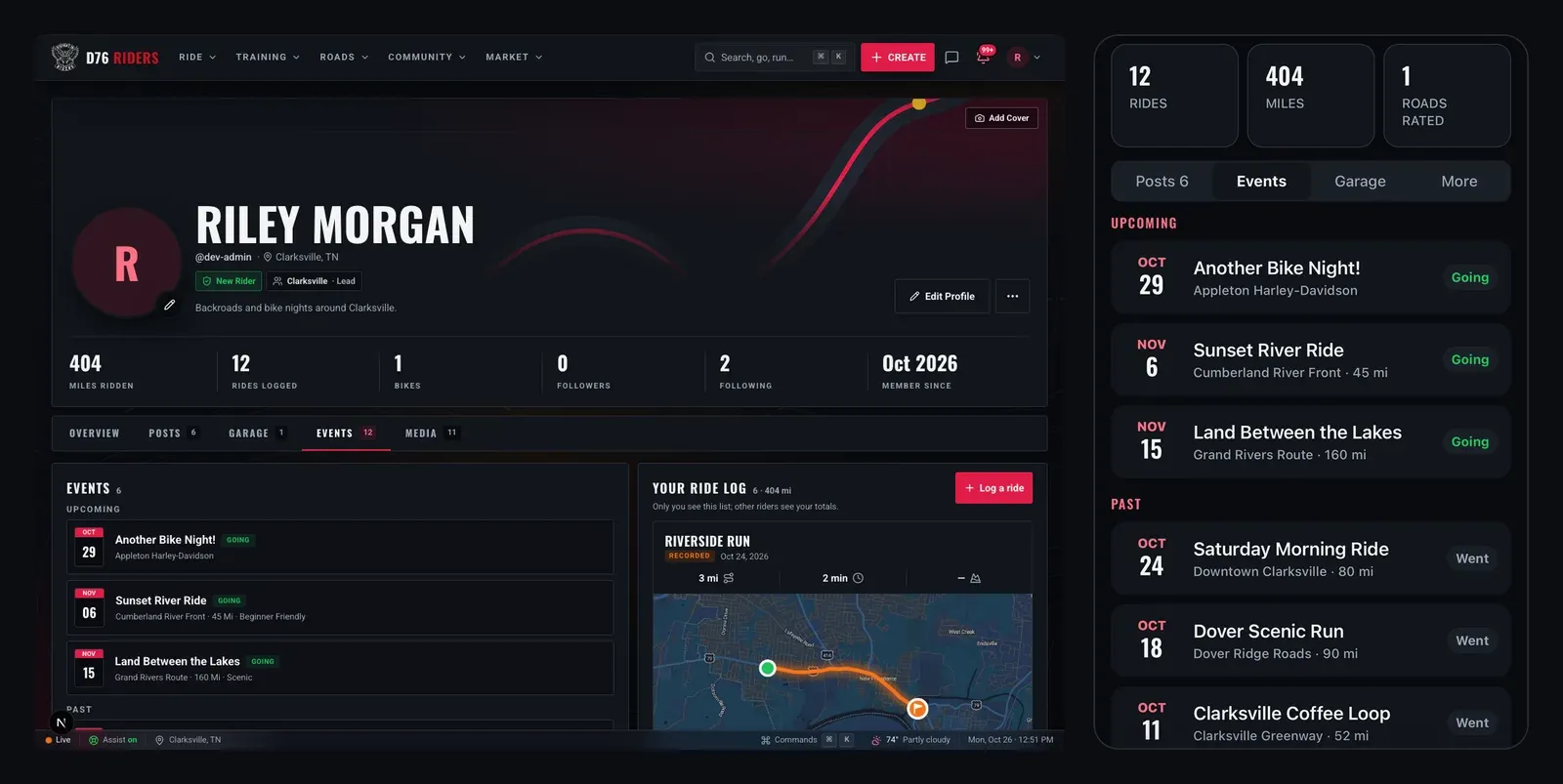Screen dimensions: 1563x784
Task: Switch to the Garage tab in right panel
Action: (x=1360, y=182)
